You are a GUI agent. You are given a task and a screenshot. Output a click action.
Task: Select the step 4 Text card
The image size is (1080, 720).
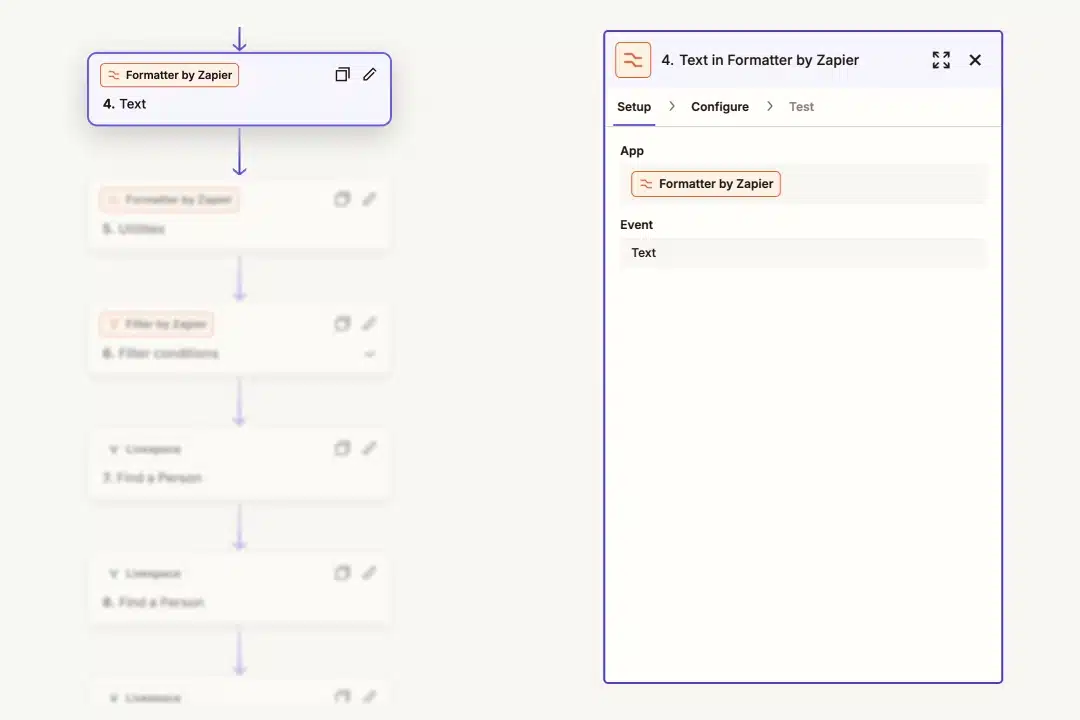pos(239,90)
